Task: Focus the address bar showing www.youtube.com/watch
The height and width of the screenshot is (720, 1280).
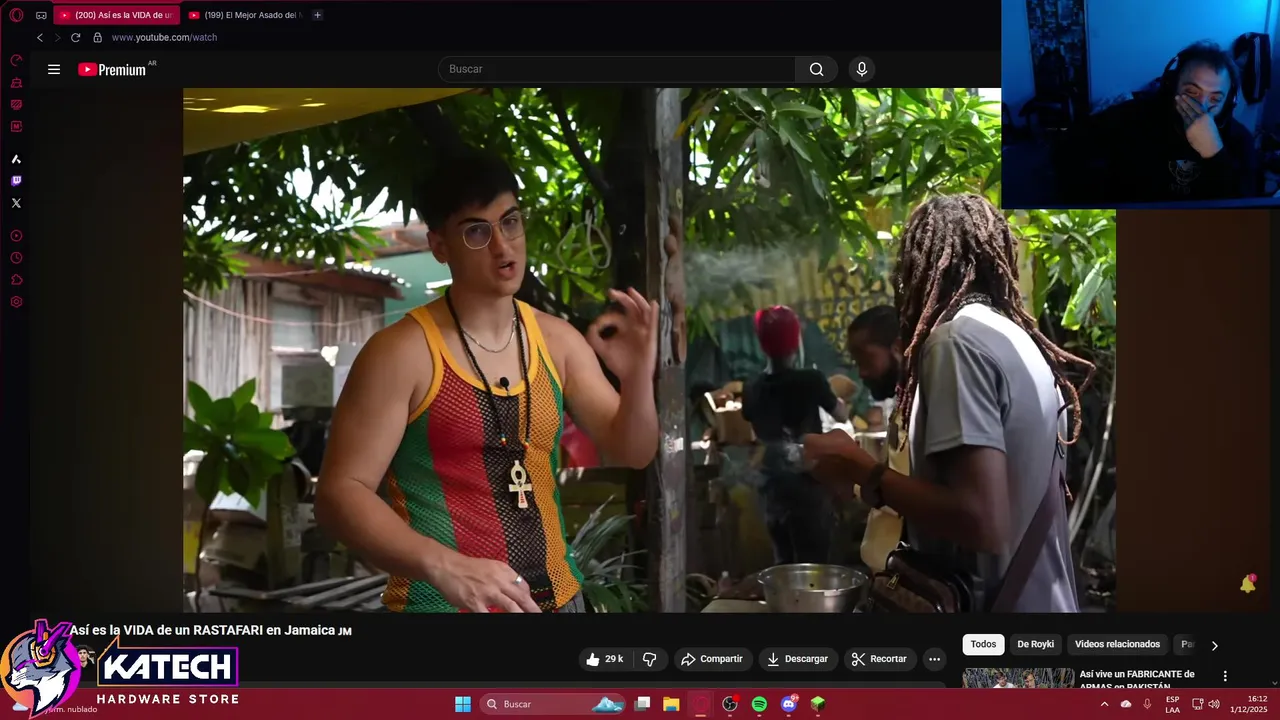Action: click(x=164, y=37)
